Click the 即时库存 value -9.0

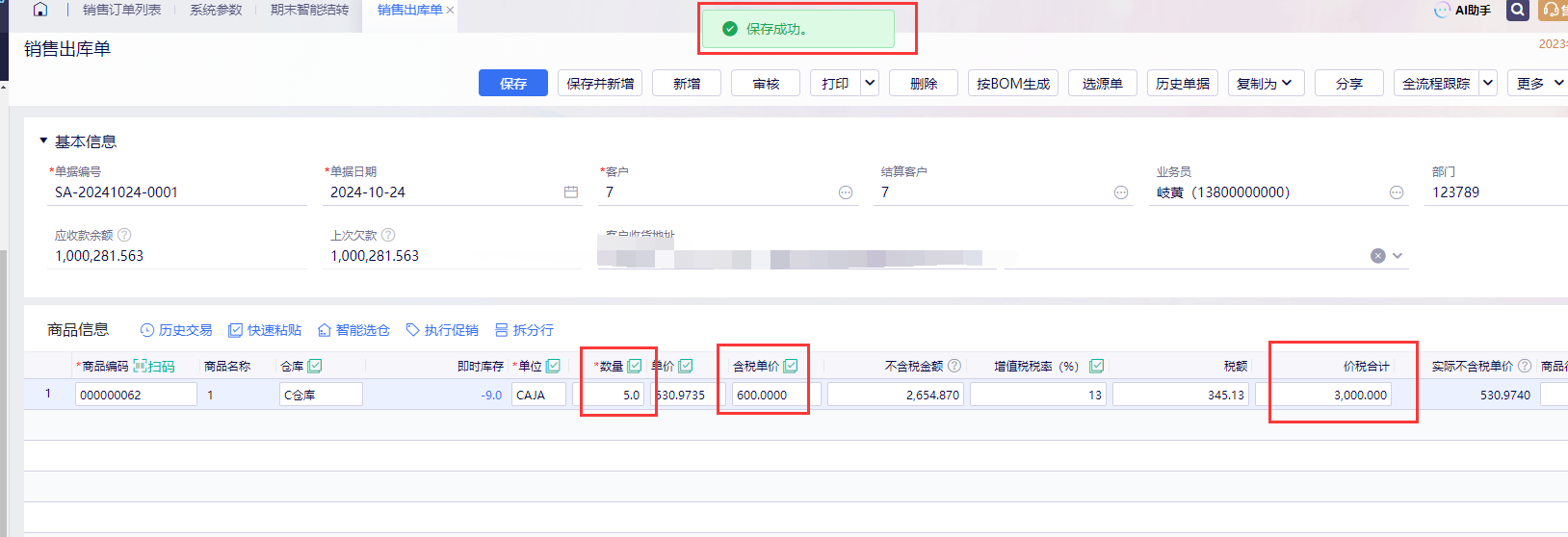pyautogui.click(x=491, y=395)
